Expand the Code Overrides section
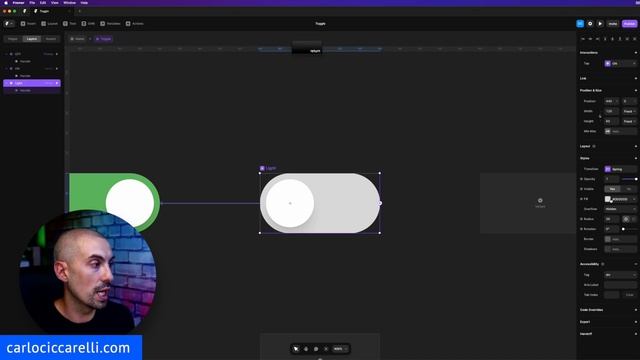 coord(636,310)
